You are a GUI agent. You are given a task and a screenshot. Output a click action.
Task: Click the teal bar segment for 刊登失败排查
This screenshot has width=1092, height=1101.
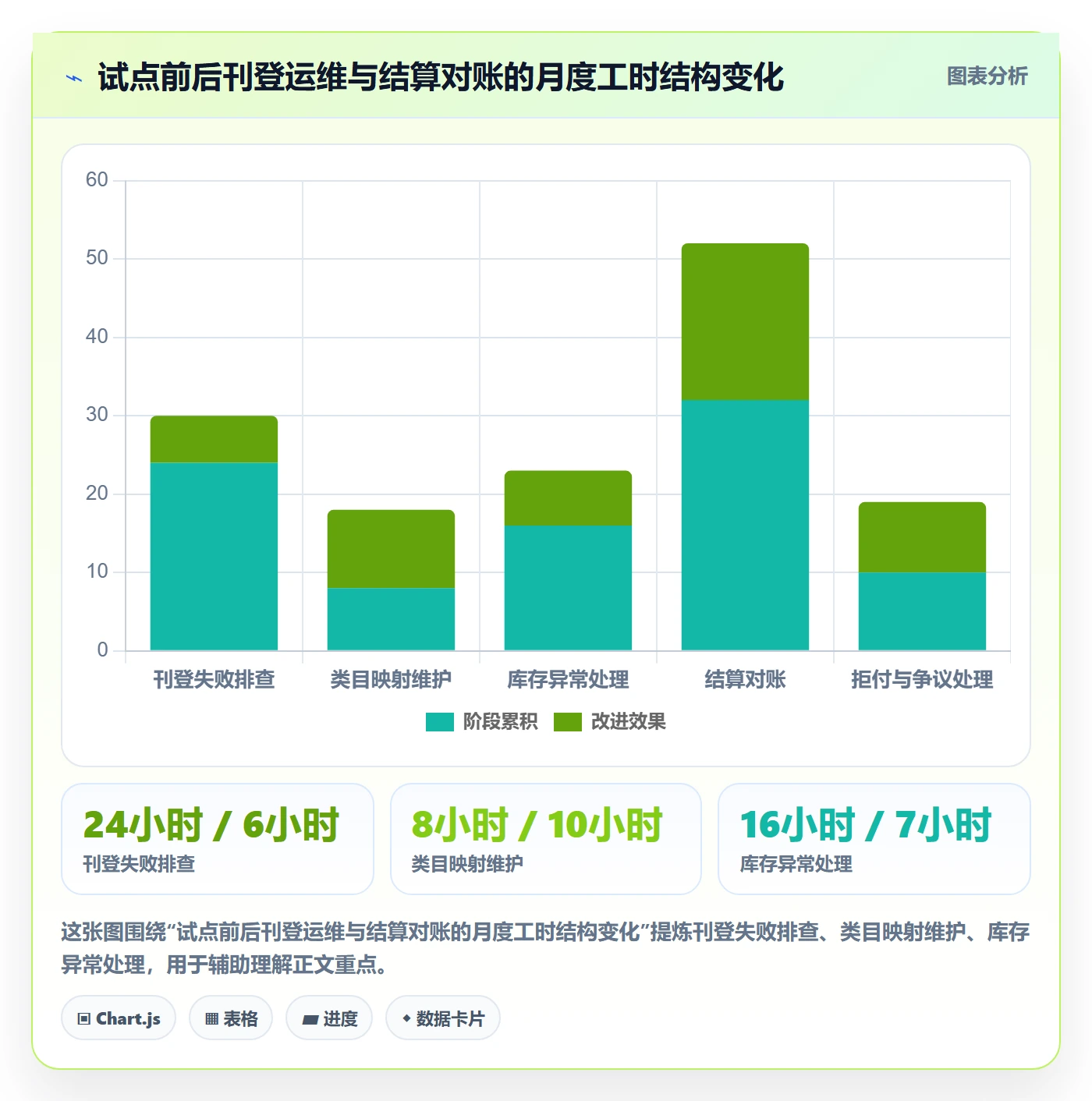(x=214, y=557)
